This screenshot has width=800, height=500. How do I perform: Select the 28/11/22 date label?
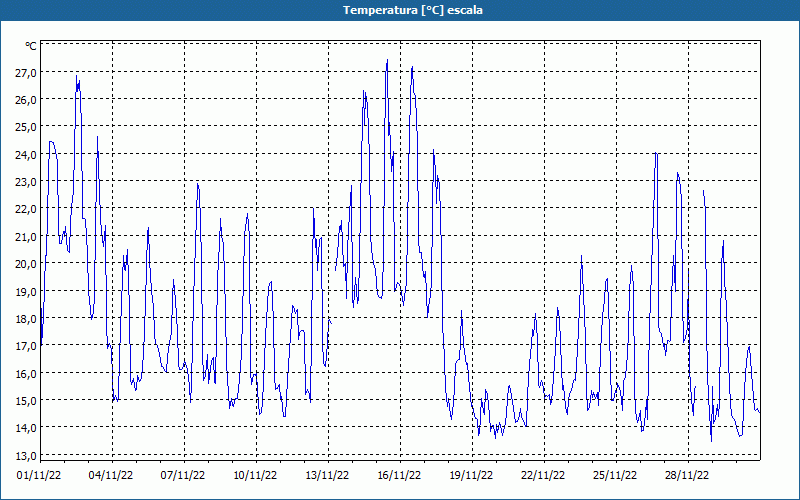(687, 476)
